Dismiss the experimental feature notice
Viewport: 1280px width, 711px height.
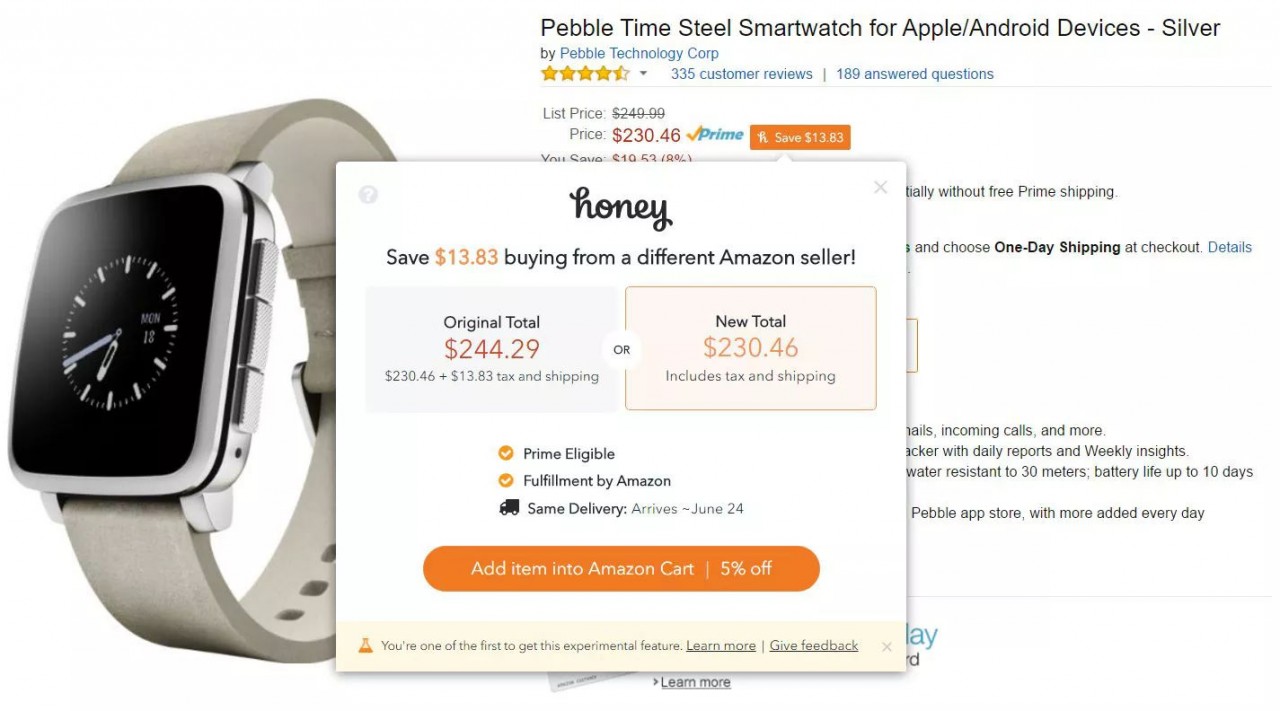pyautogui.click(x=886, y=647)
